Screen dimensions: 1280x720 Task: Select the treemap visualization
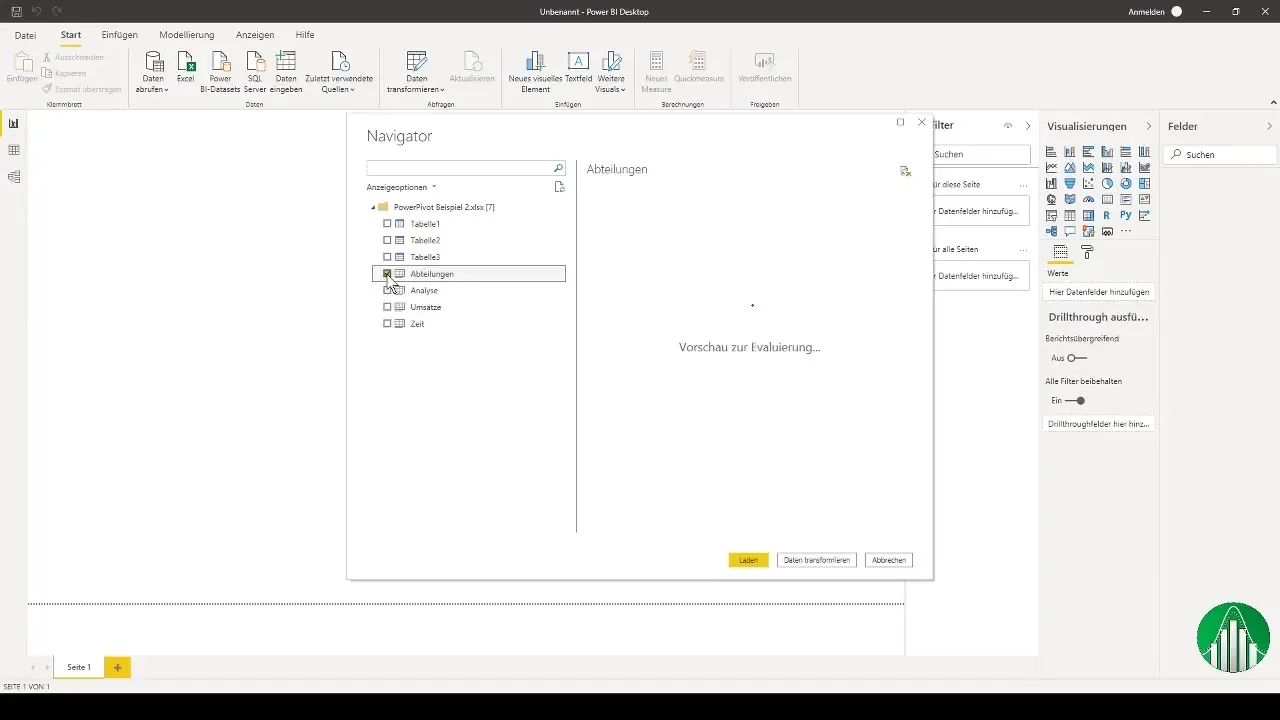coord(1144,183)
